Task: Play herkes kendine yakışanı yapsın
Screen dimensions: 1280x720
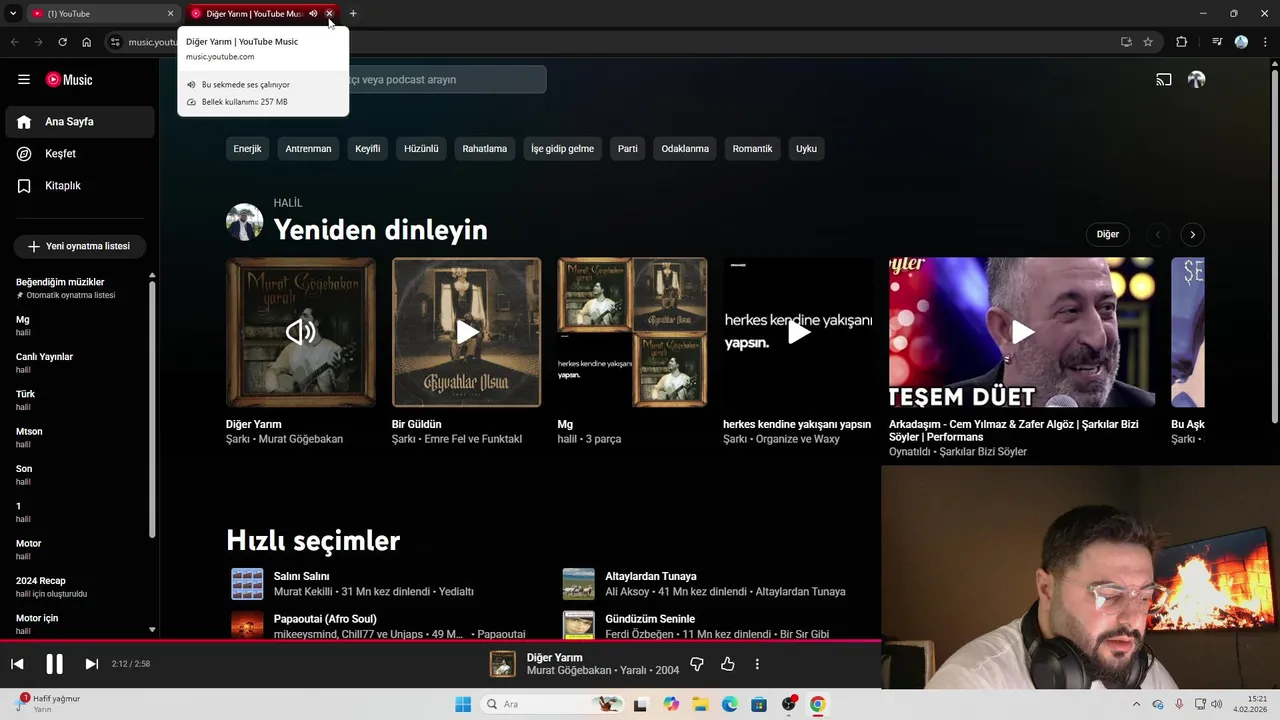Action: (x=798, y=332)
